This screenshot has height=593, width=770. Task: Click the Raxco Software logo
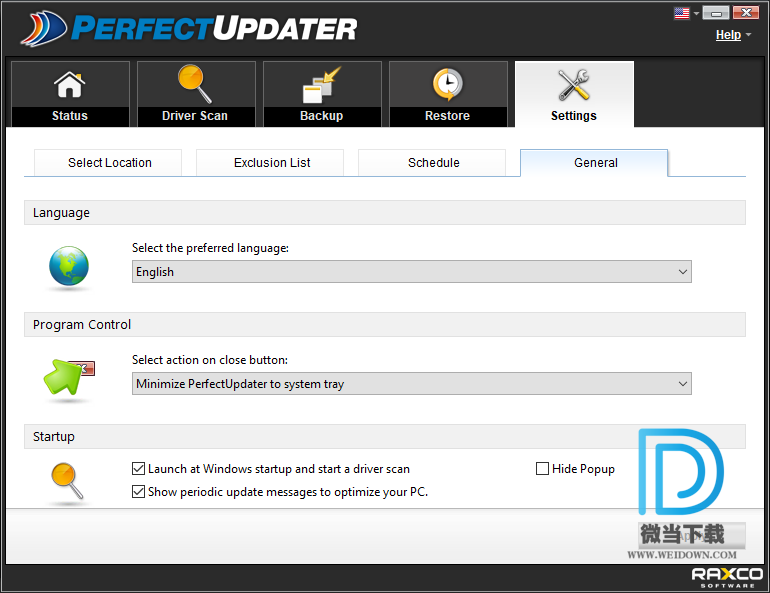[727, 578]
